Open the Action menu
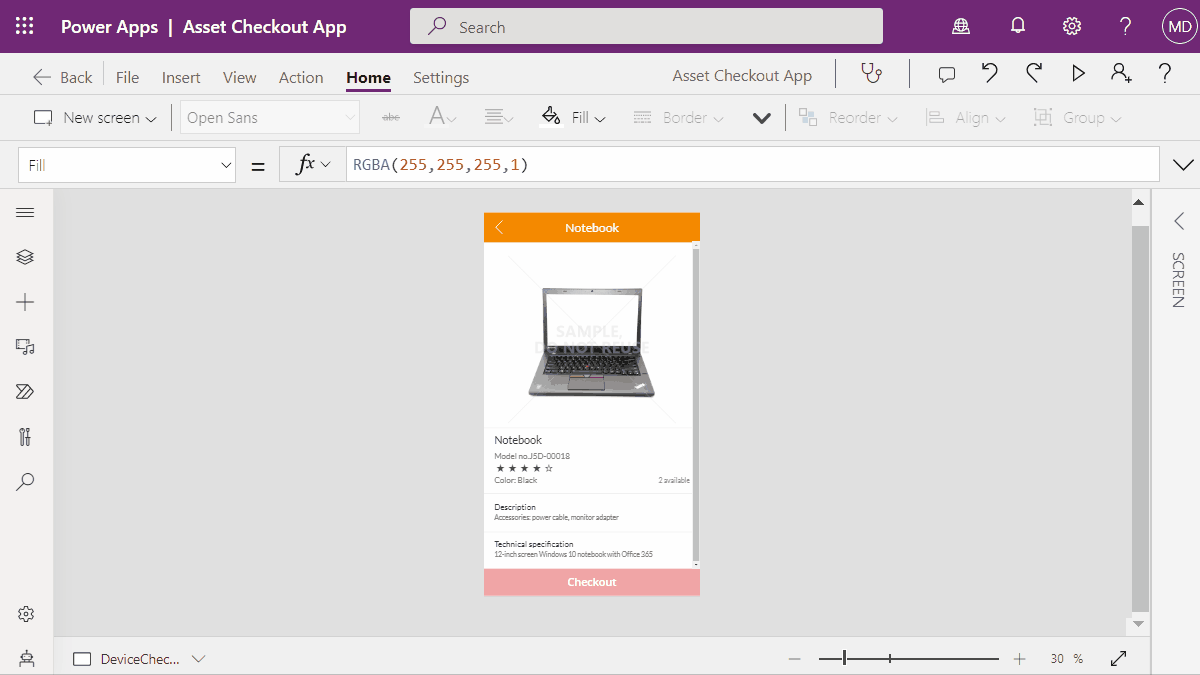Viewport: 1200px width, 675px height. (301, 77)
